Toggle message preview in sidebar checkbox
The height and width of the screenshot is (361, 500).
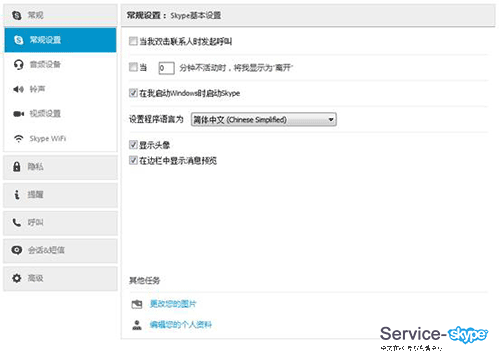pyautogui.click(x=133, y=160)
